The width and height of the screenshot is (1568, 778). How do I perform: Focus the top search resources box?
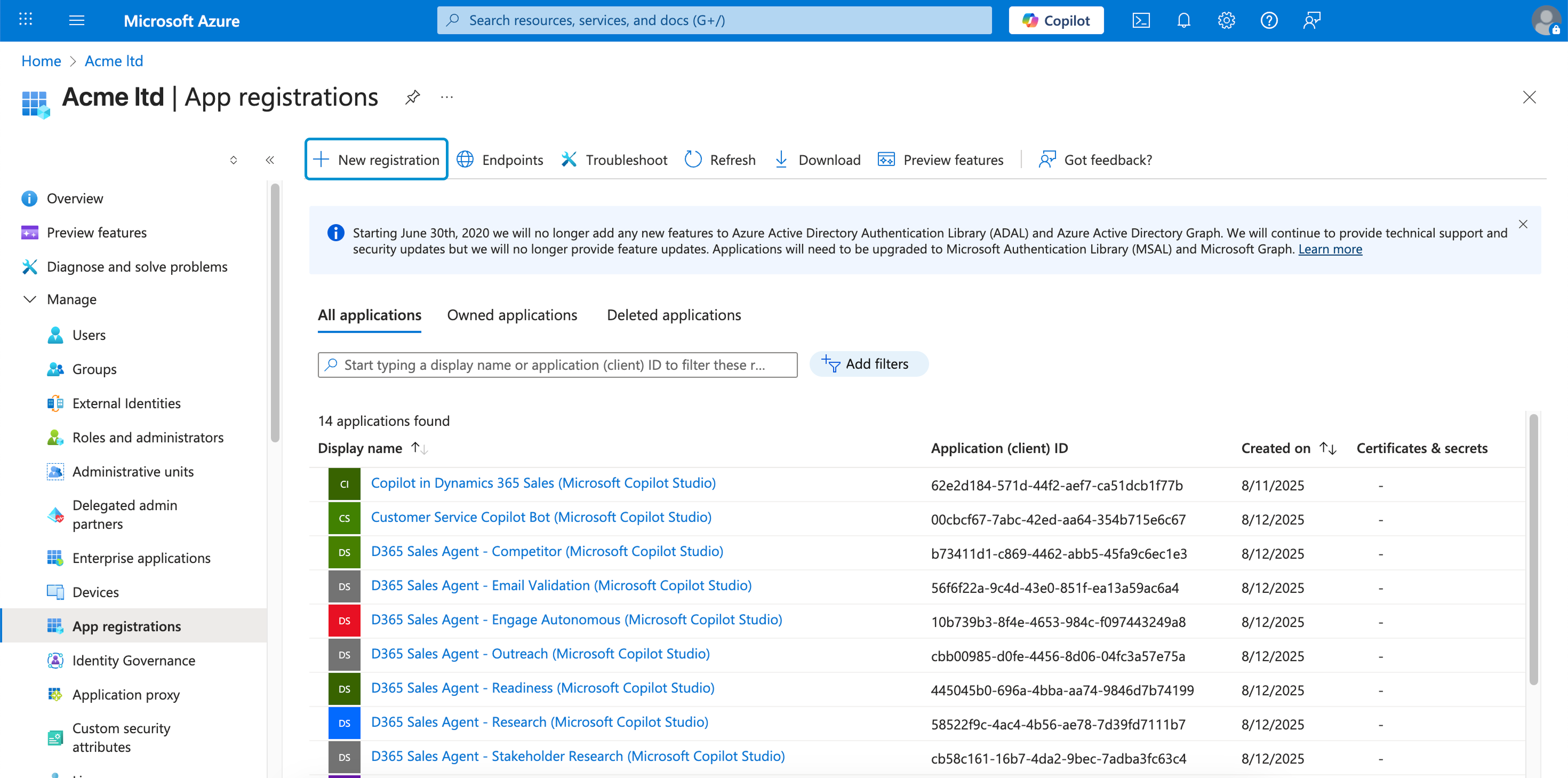tap(714, 20)
